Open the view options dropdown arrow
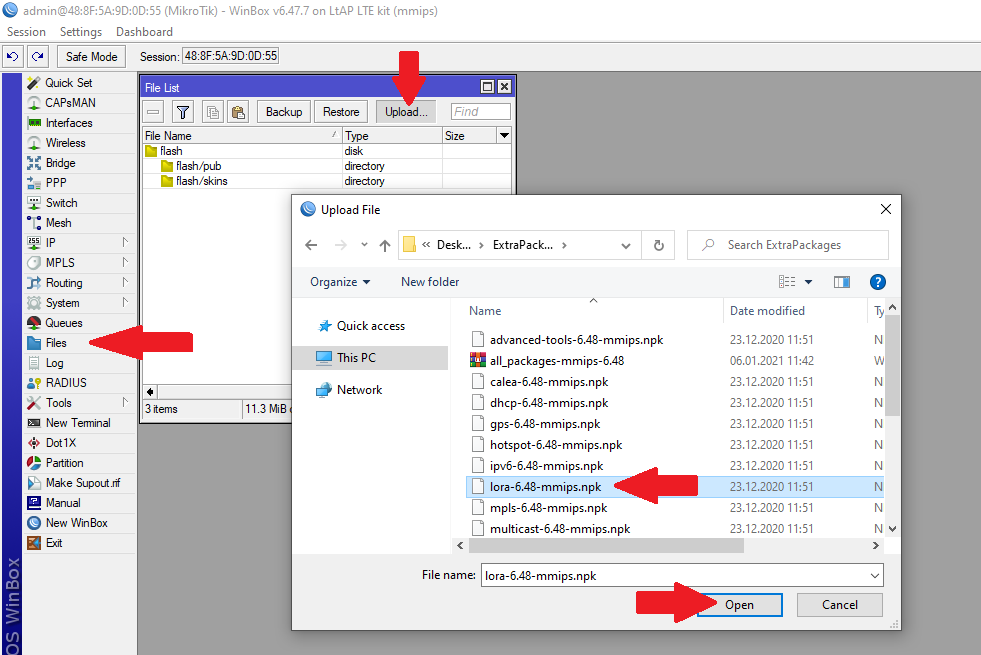The width and height of the screenshot is (981, 655). click(808, 282)
